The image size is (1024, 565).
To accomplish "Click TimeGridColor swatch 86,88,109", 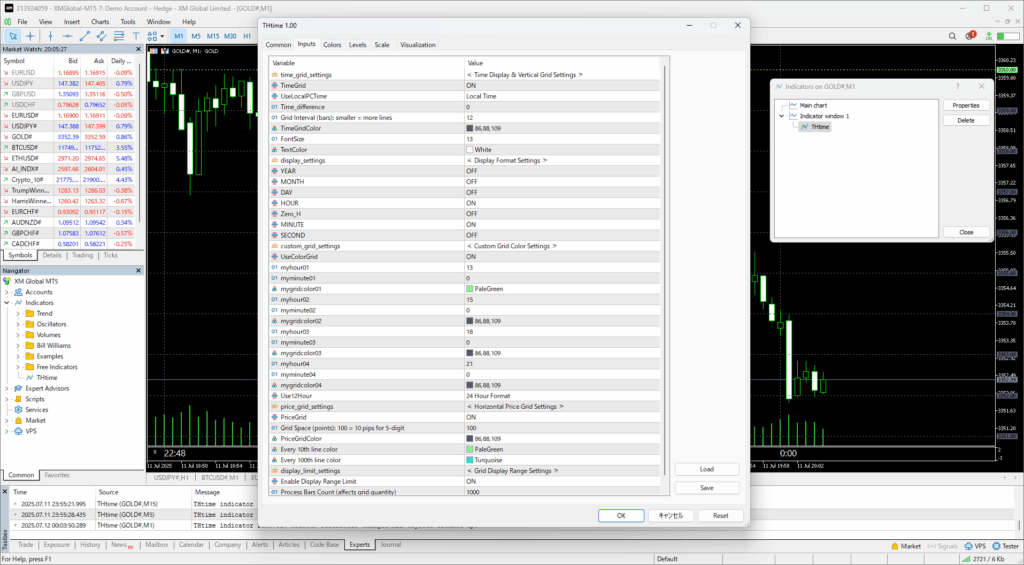I will [470, 129].
